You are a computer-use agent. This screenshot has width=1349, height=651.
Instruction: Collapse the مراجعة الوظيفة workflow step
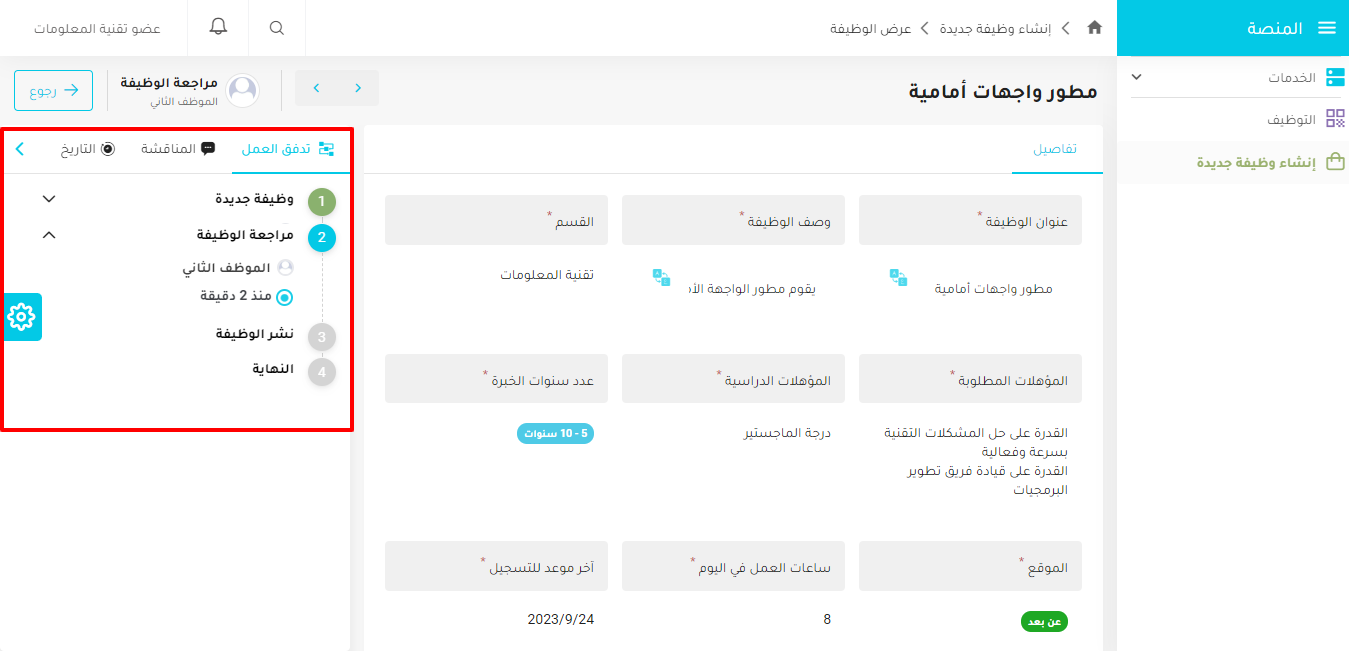[49, 235]
